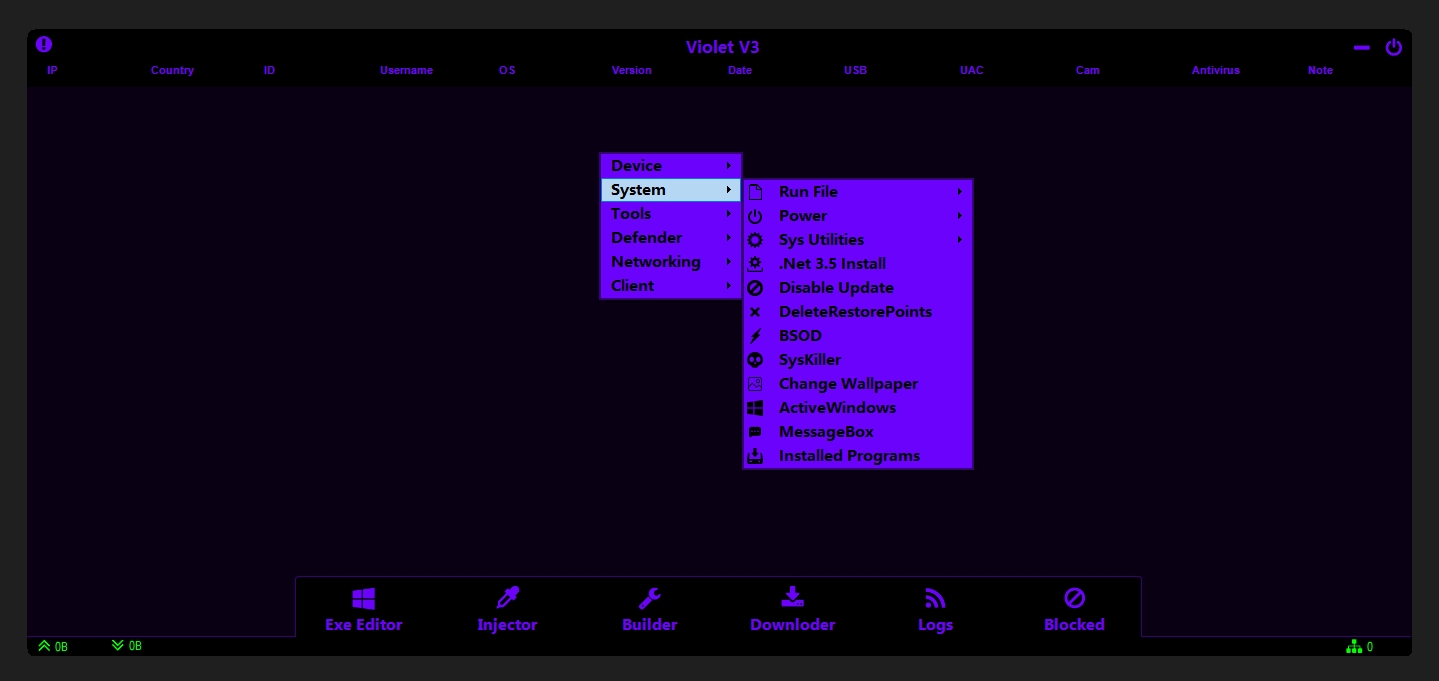Click the Downloder tray-arrow icon

pyautogui.click(x=792, y=598)
